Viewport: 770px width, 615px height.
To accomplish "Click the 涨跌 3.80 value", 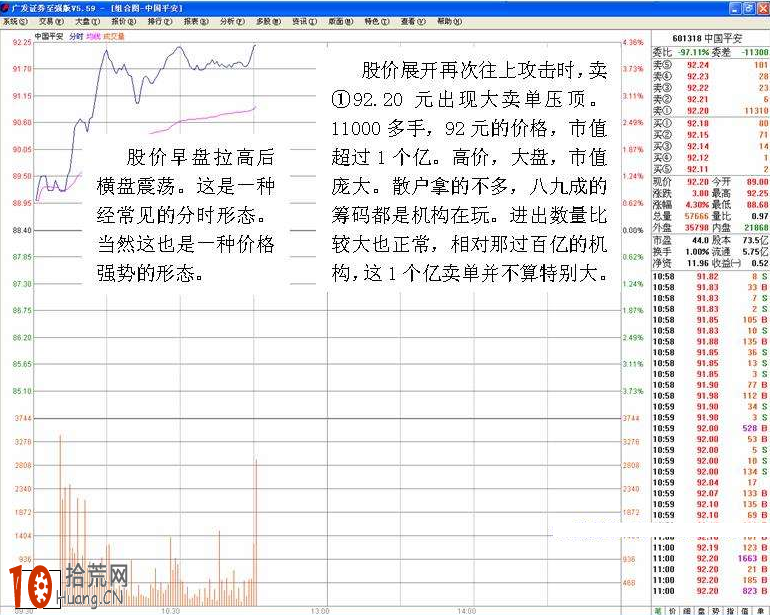I will (700, 194).
